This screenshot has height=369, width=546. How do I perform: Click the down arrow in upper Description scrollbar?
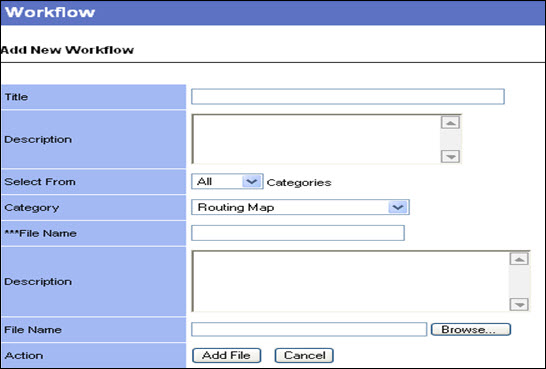451,156
